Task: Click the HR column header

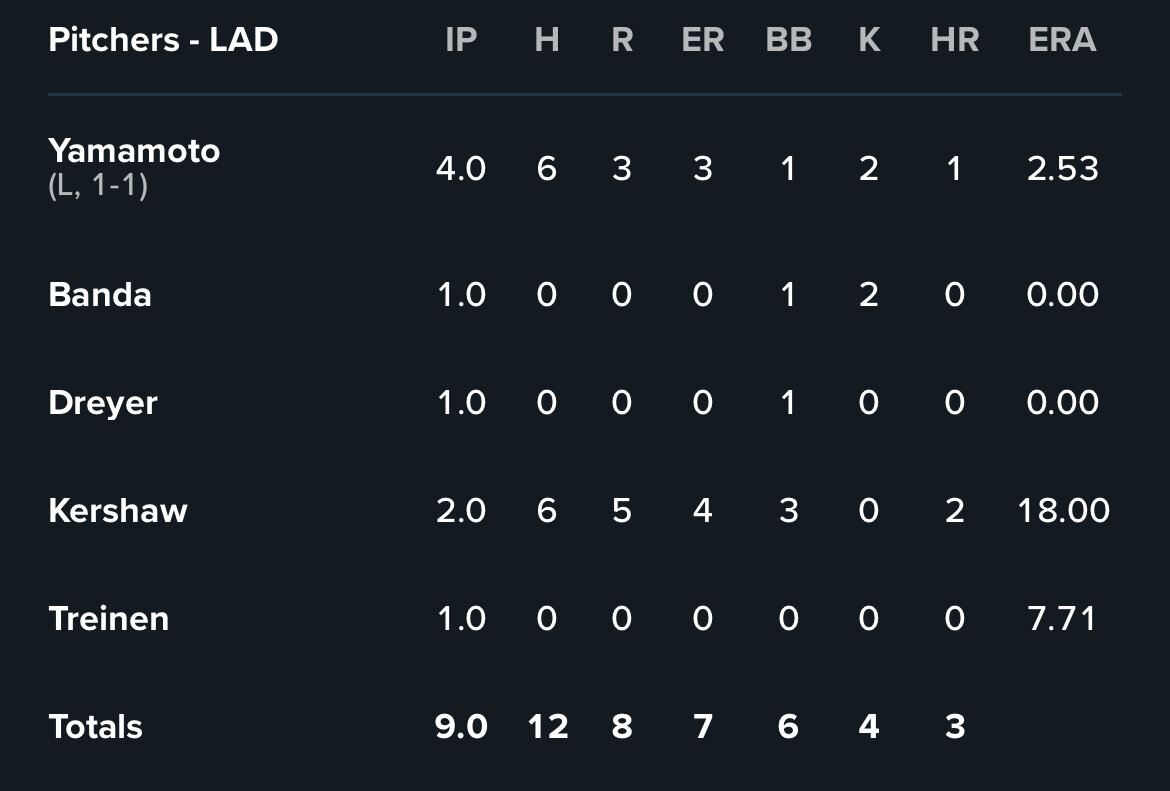Action: 954,40
